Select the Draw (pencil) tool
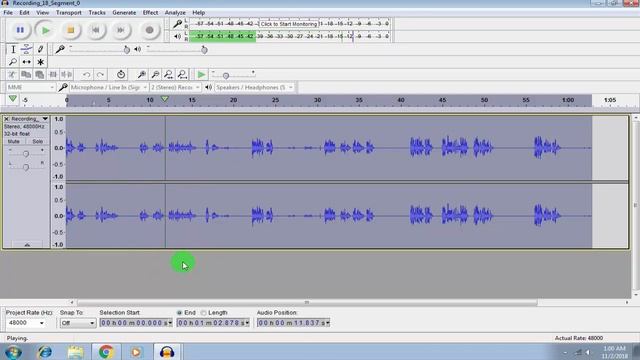Screen dimensions: 640x360 (x=40, y=49)
